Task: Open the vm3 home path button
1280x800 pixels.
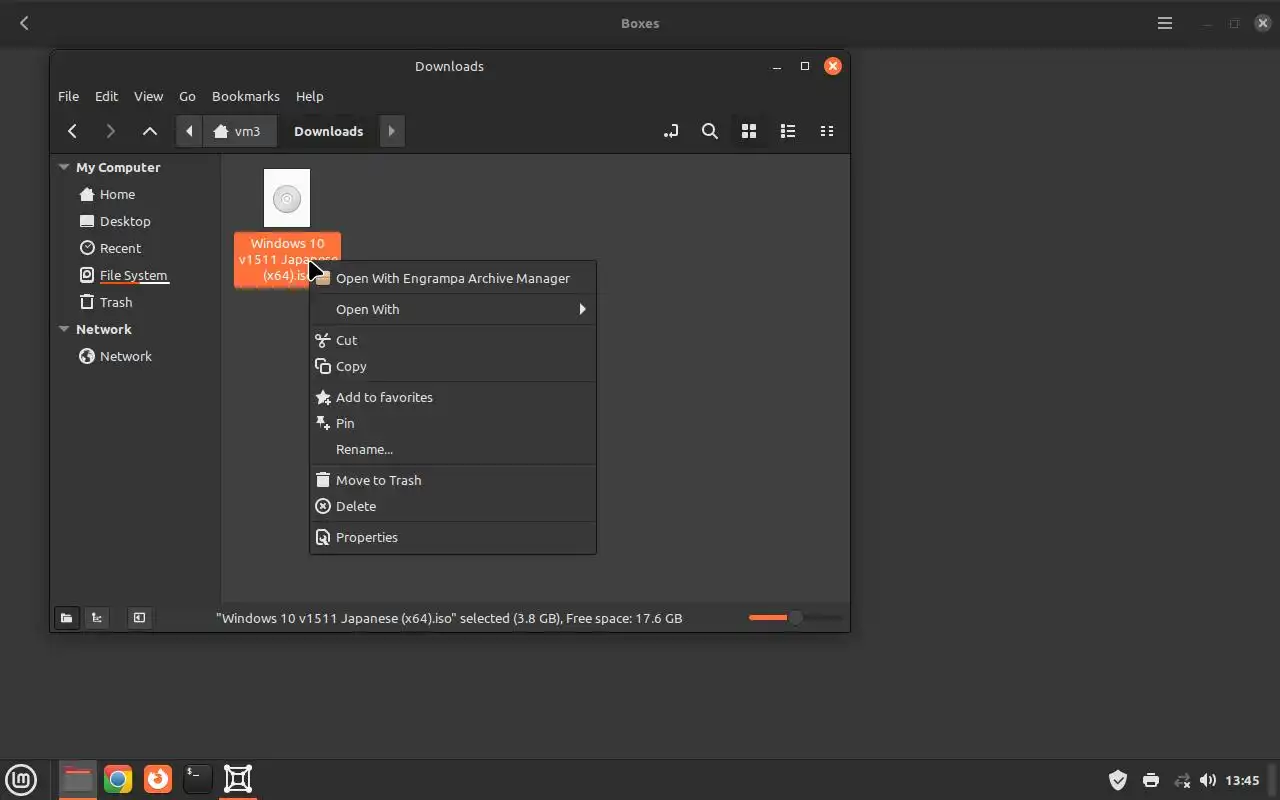Action: tap(238, 131)
